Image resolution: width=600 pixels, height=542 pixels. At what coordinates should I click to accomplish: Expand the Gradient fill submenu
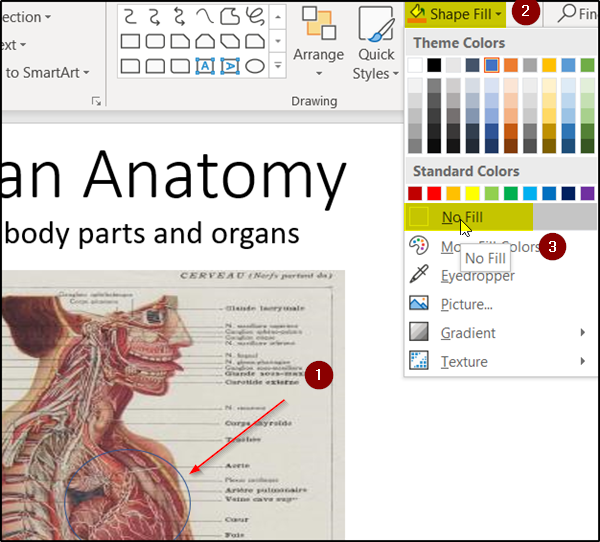tap(501, 333)
